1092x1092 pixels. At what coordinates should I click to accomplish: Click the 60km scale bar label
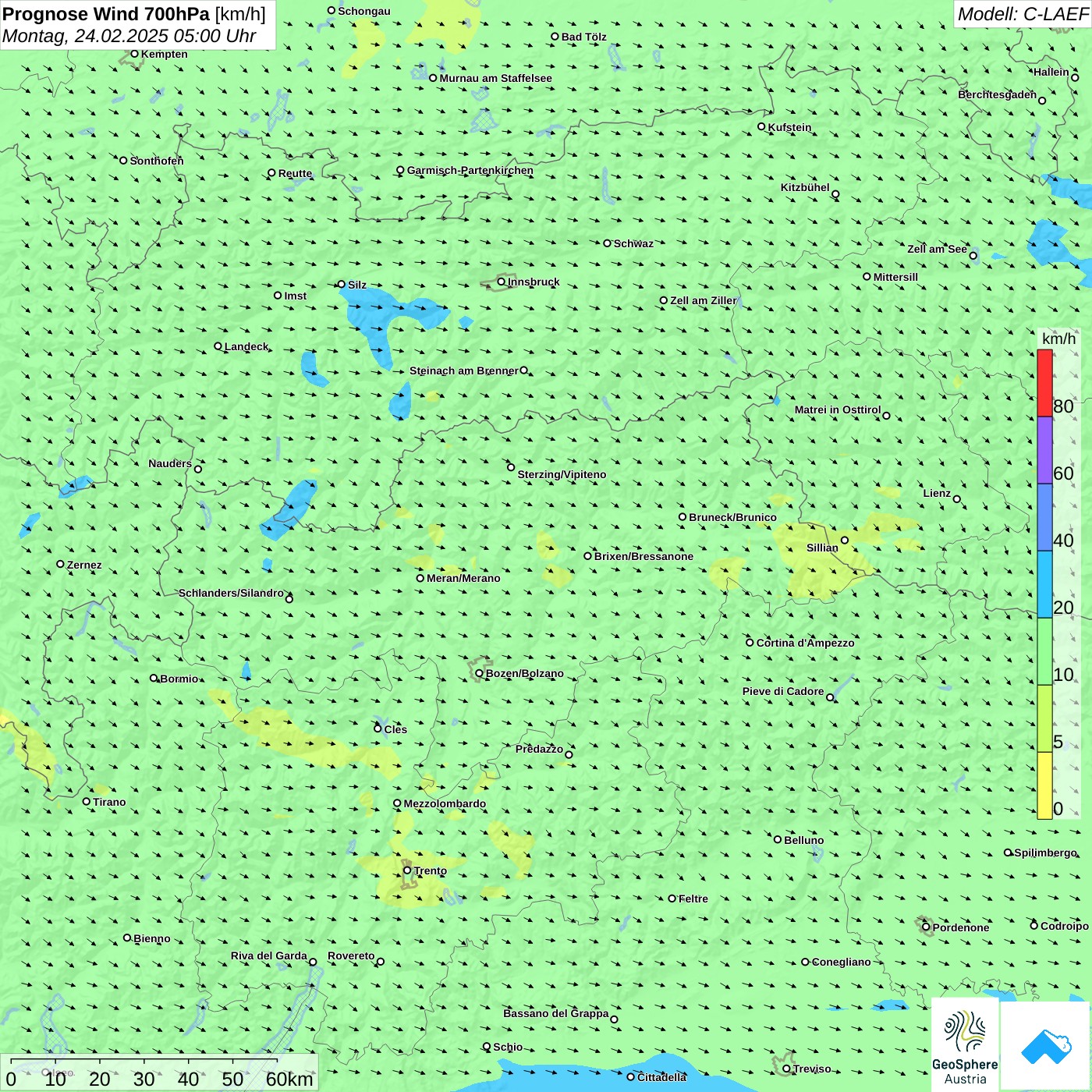pyautogui.click(x=289, y=1079)
